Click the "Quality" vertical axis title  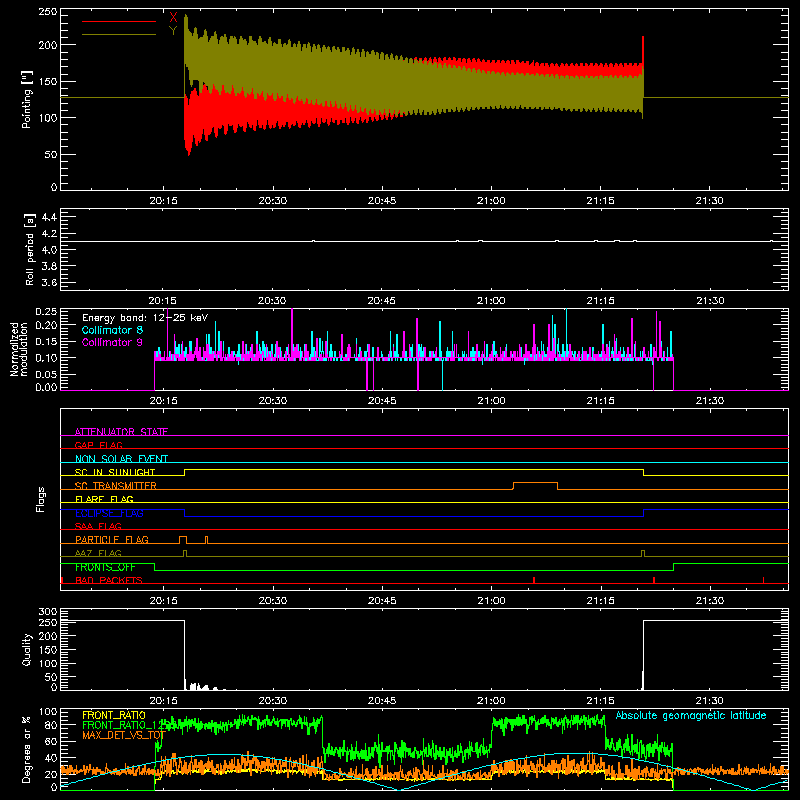27,649
